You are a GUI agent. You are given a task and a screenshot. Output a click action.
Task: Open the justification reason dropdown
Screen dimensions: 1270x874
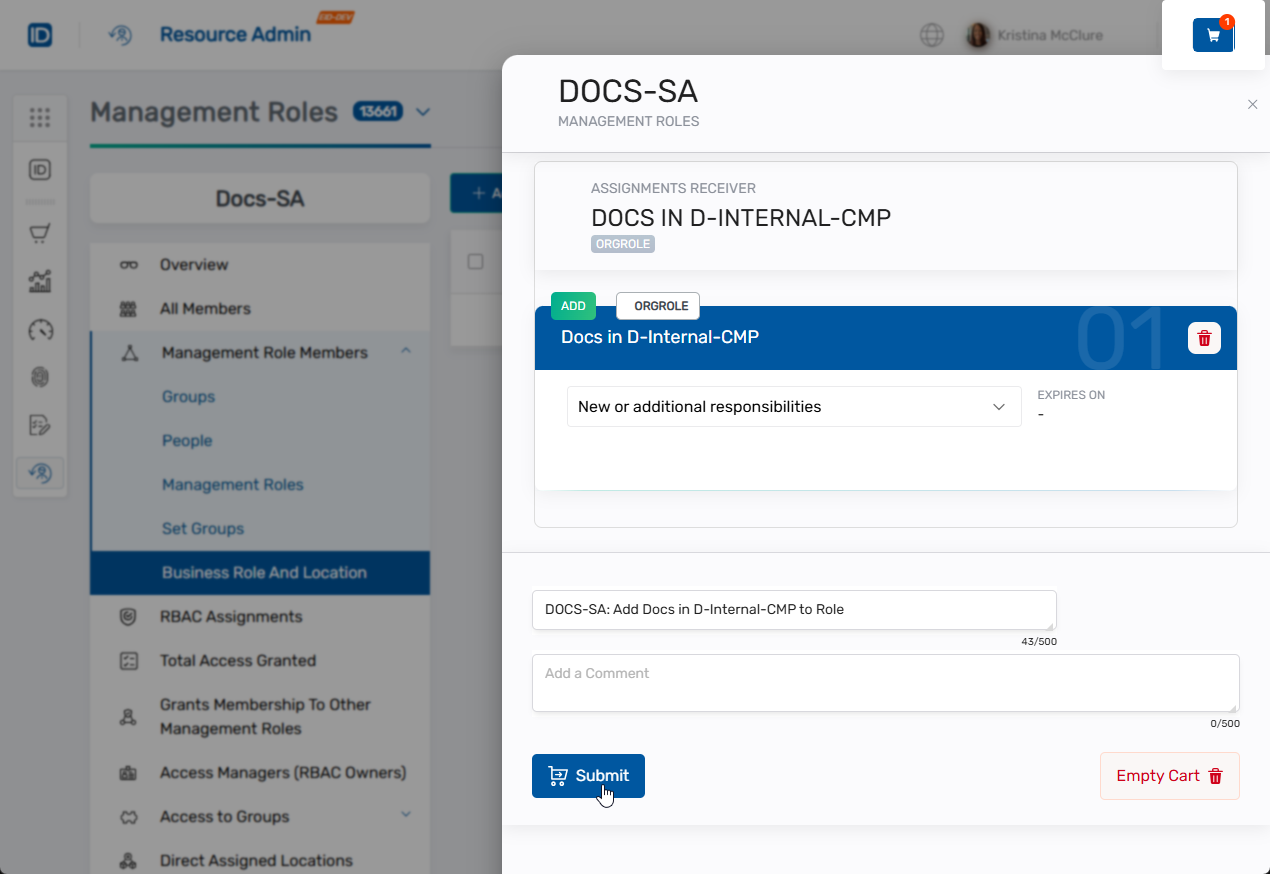793,407
